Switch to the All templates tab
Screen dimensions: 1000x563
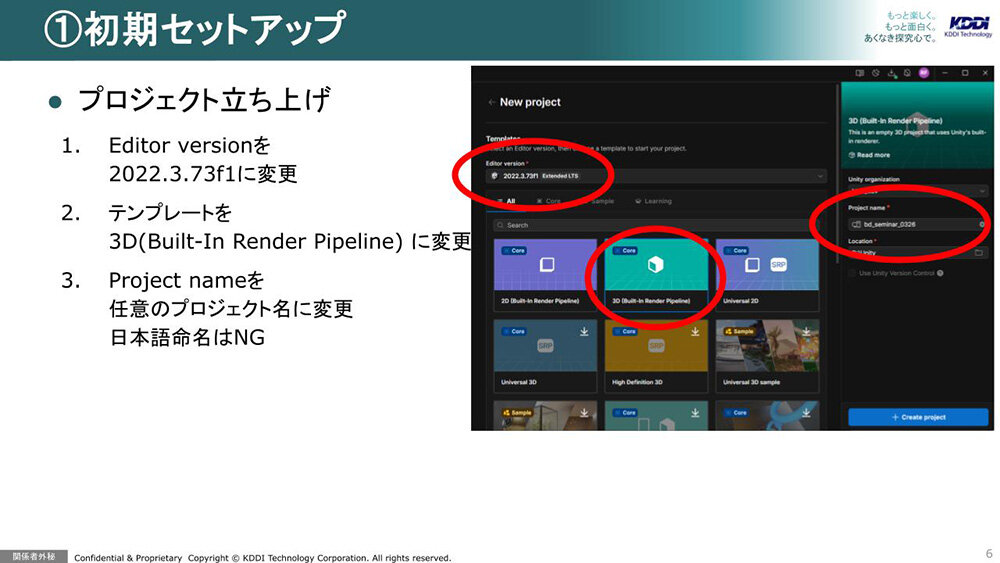[x=508, y=201]
